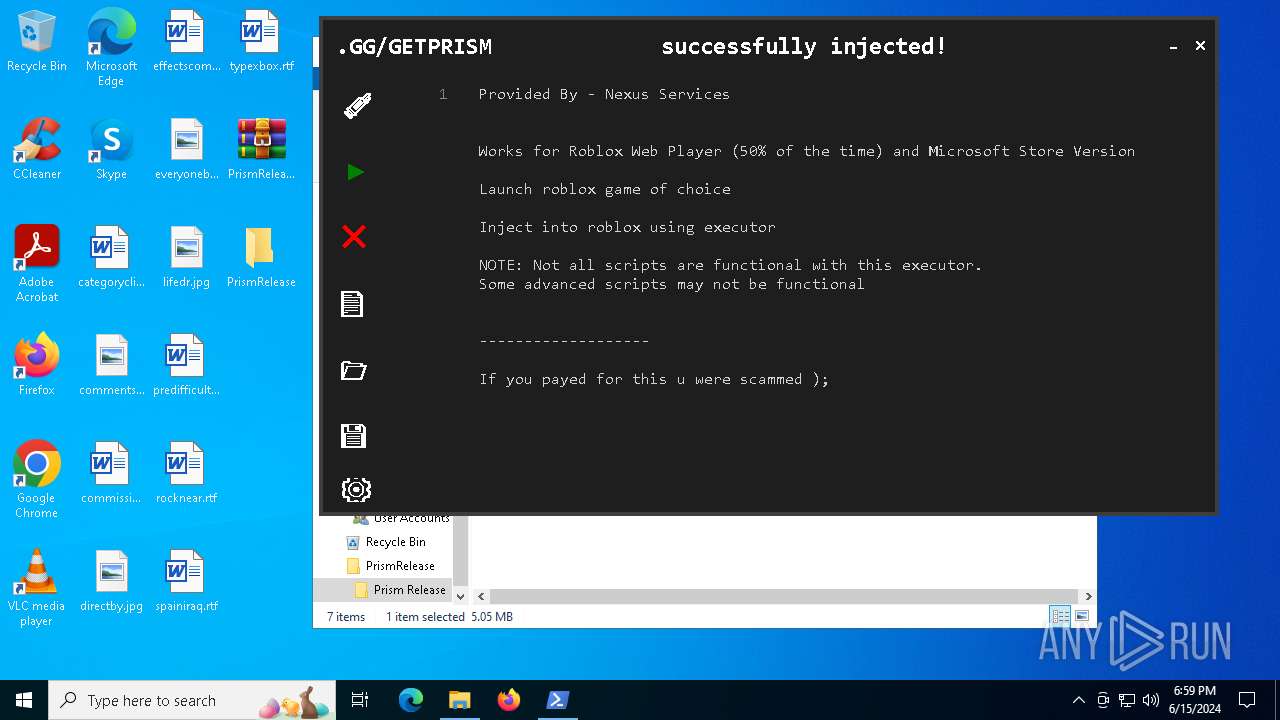Click the Explorer horizontal scrollbar thumb
The image size is (1280, 720).
(783, 596)
